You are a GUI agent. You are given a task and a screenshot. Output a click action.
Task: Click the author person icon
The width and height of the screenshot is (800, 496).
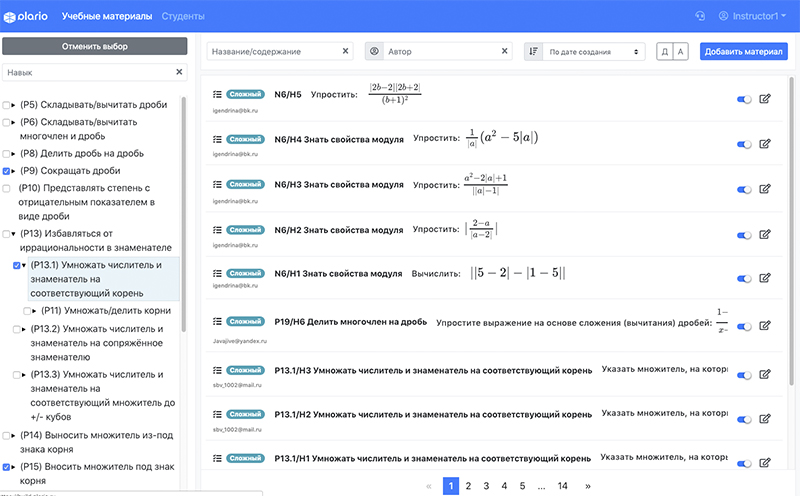click(x=374, y=52)
